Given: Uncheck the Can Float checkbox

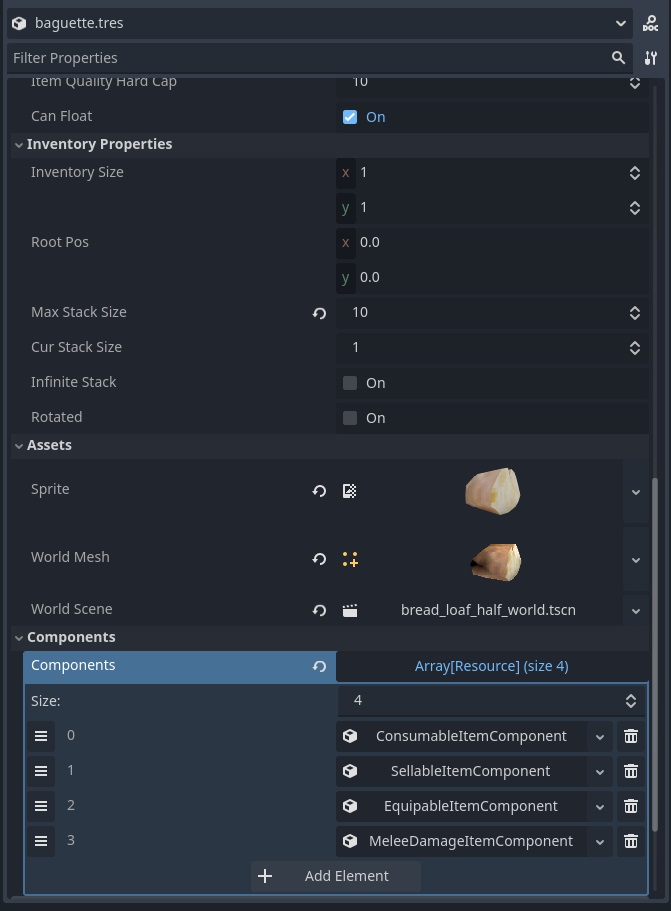Looking at the screenshot, I should pos(350,117).
